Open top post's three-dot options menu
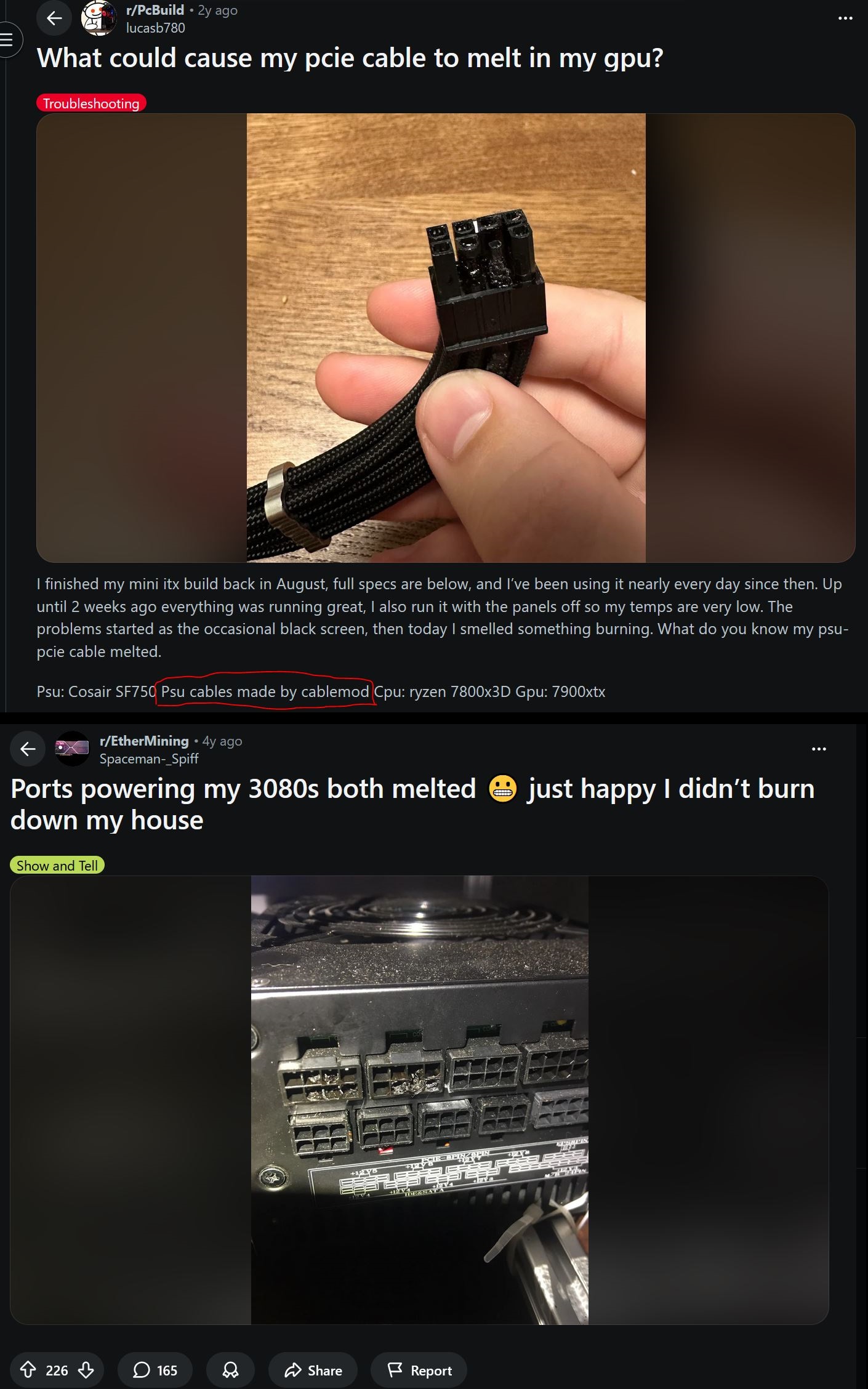868x1389 pixels. (x=845, y=18)
